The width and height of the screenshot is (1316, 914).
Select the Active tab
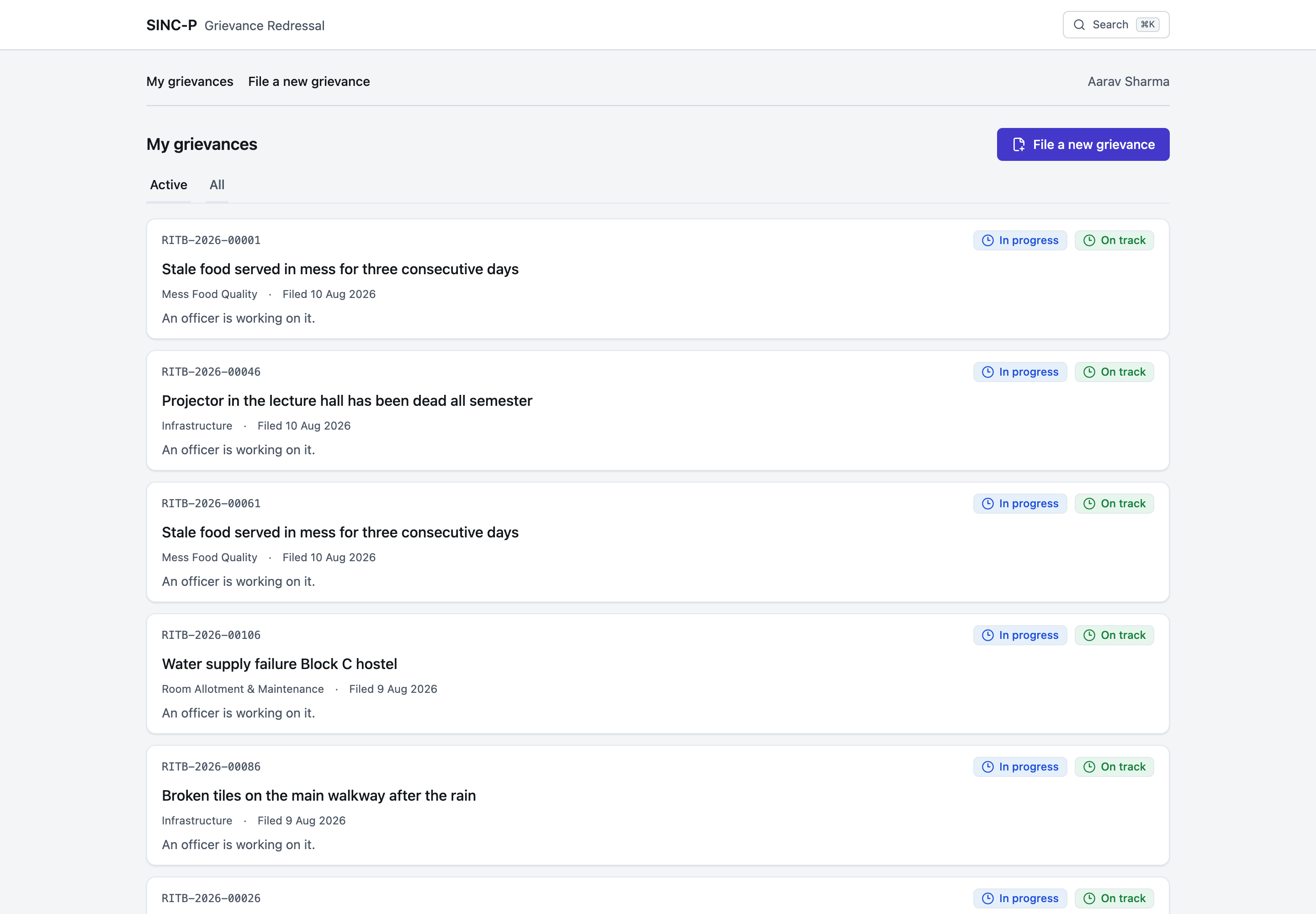coord(168,185)
